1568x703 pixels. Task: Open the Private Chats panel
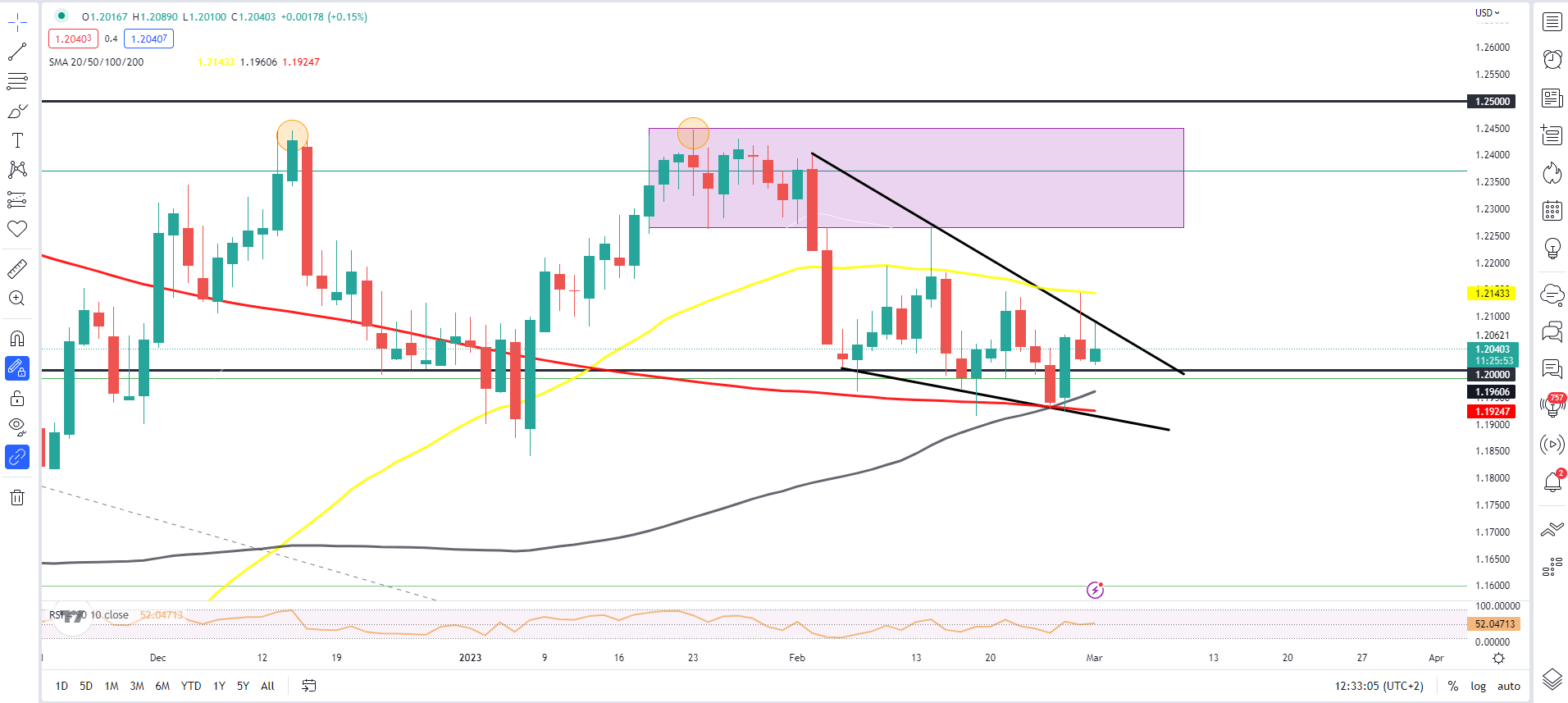point(1552,368)
